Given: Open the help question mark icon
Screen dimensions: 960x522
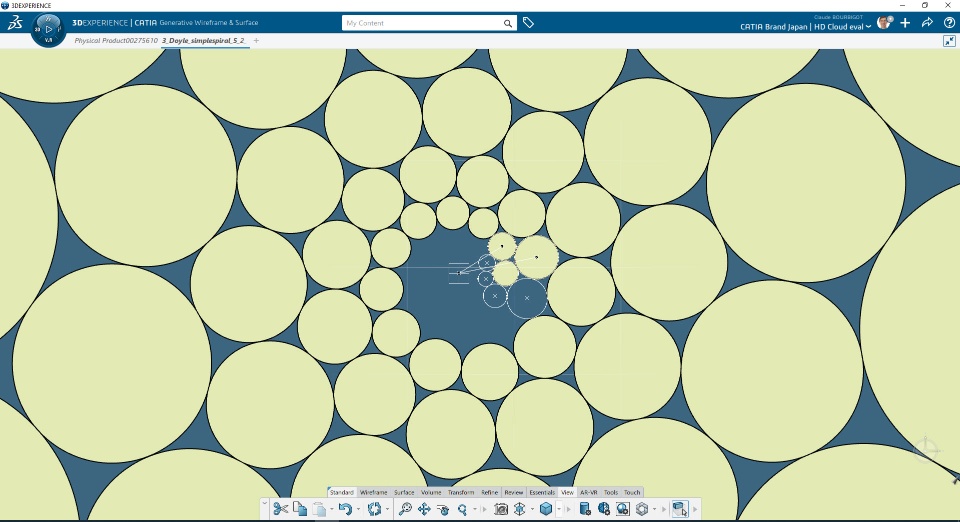Looking at the screenshot, I should [949, 23].
